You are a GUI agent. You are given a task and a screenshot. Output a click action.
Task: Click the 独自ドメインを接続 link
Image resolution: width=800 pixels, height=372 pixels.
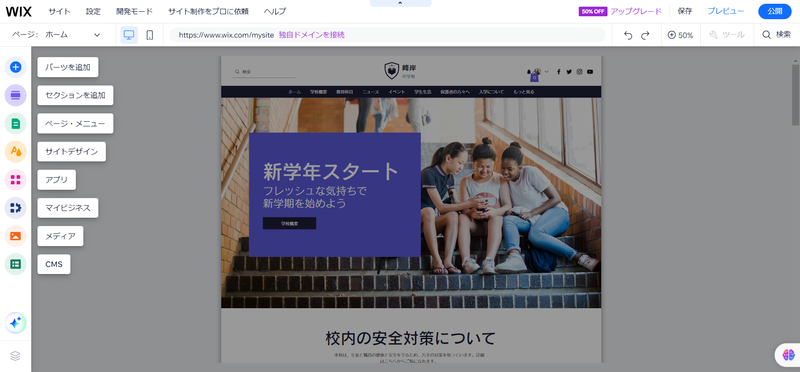click(x=312, y=35)
